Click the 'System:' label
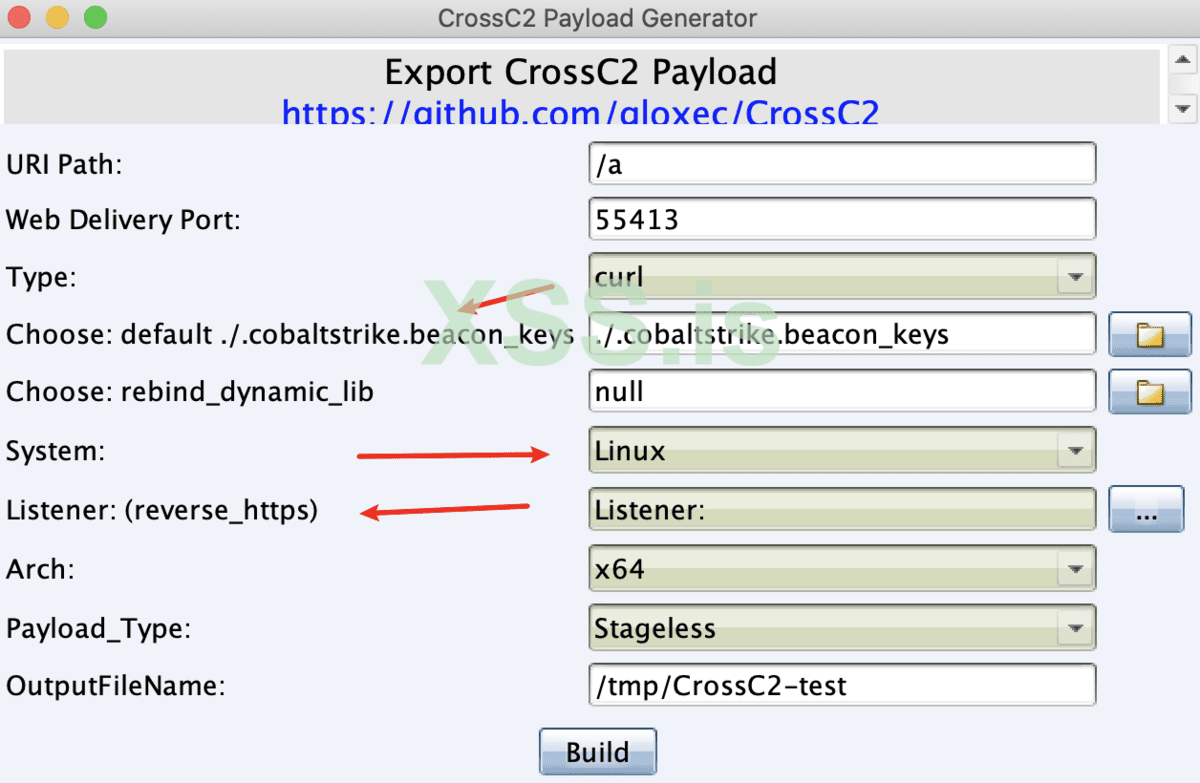Viewport: 1200px width, 783px height. click(x=55, y=452)
